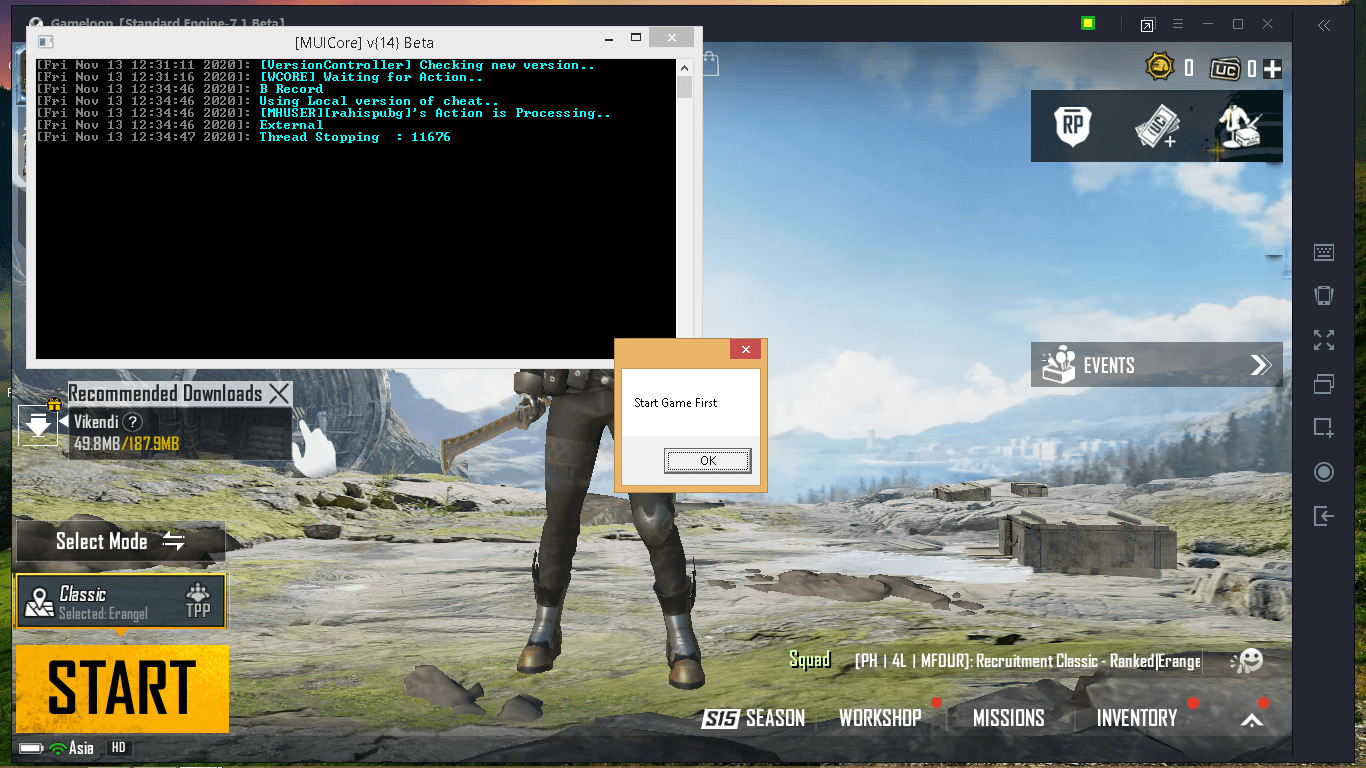Click the UC currency card icon
This screenshot has height=768, width=1366.
pos(1225,69)
